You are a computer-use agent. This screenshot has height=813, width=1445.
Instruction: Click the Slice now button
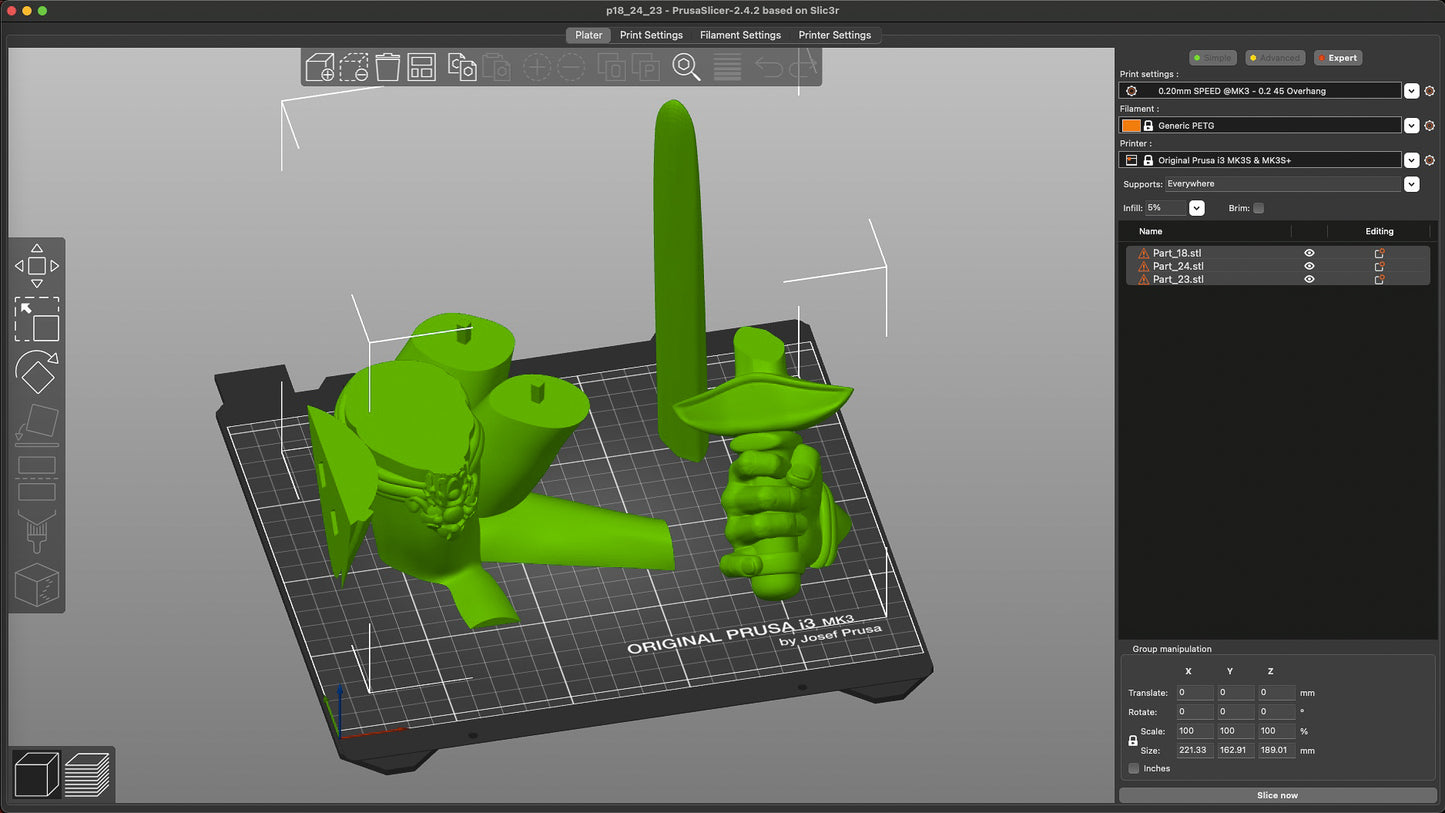1277,795
